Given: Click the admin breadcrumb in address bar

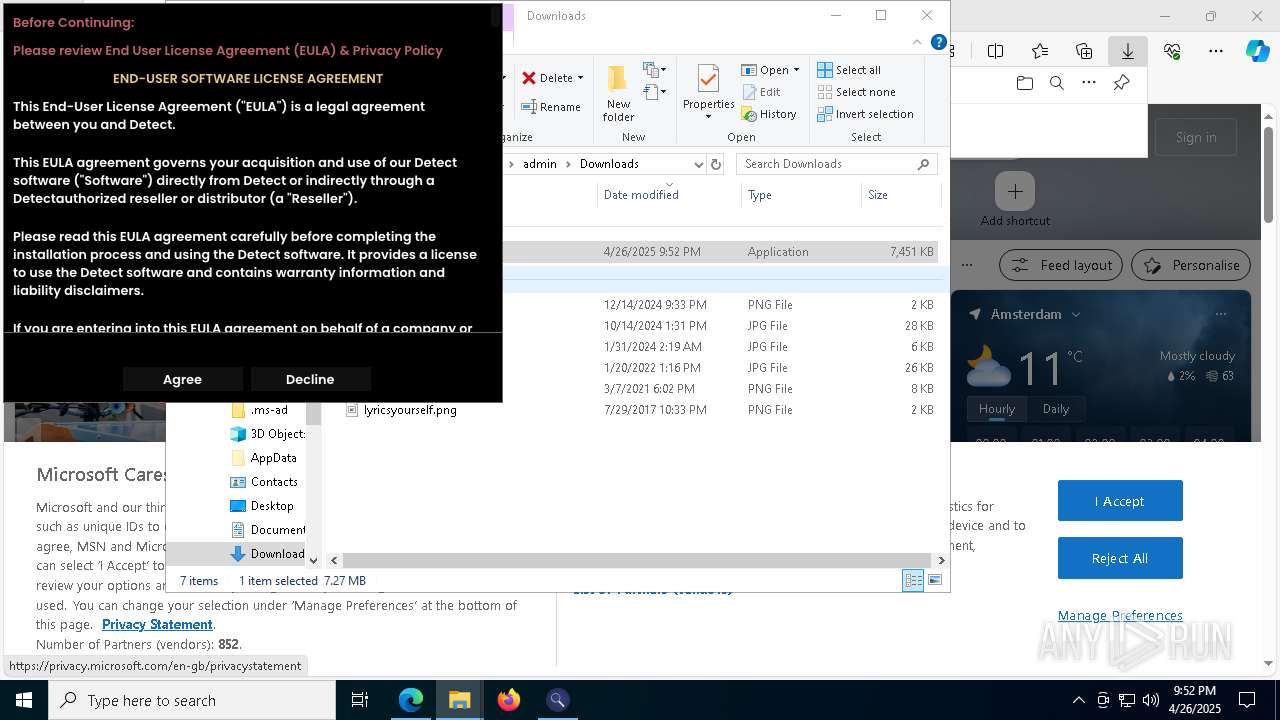Looking at the screenshot, I should coord(539,164).
